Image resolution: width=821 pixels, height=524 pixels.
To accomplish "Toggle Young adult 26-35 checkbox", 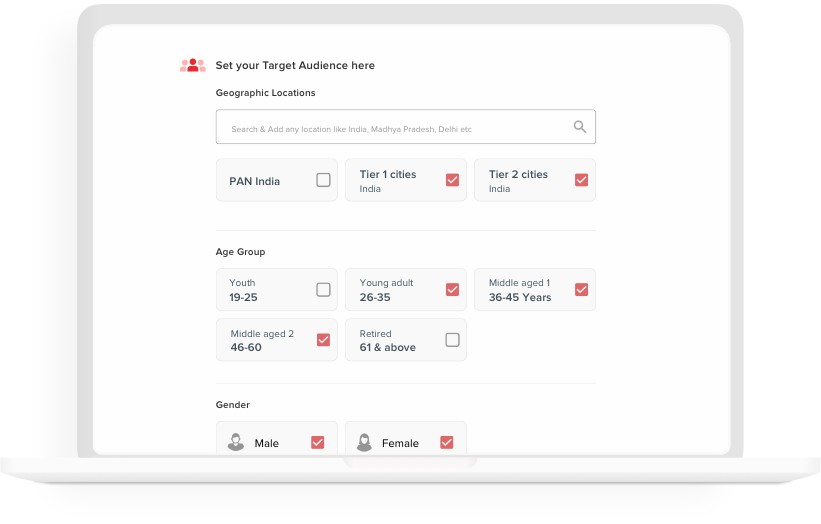I will click(x=452, y=289).
